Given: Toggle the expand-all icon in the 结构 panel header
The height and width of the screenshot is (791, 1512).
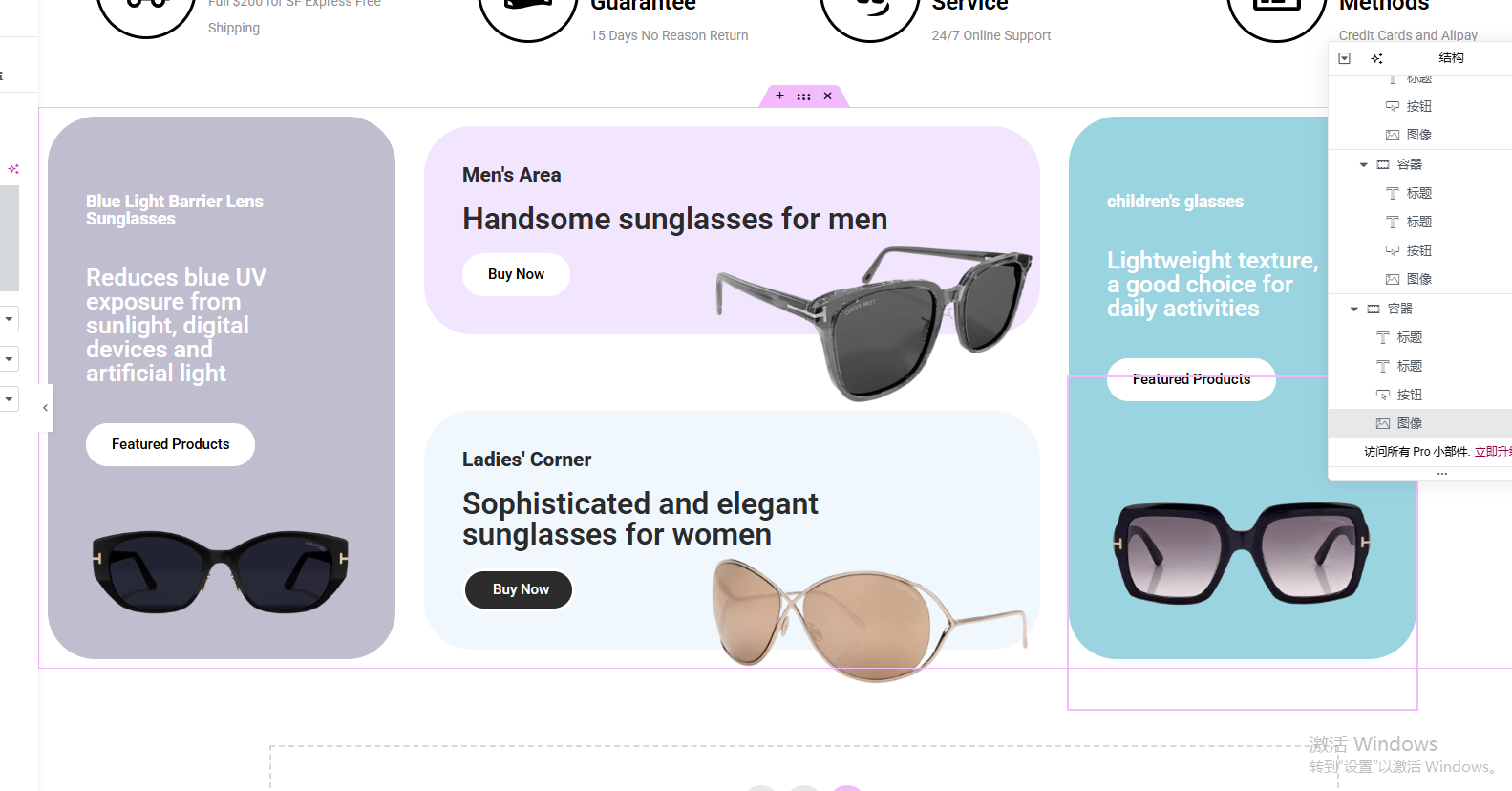Looking at the screenshot, I should [x=1344, y=58].
